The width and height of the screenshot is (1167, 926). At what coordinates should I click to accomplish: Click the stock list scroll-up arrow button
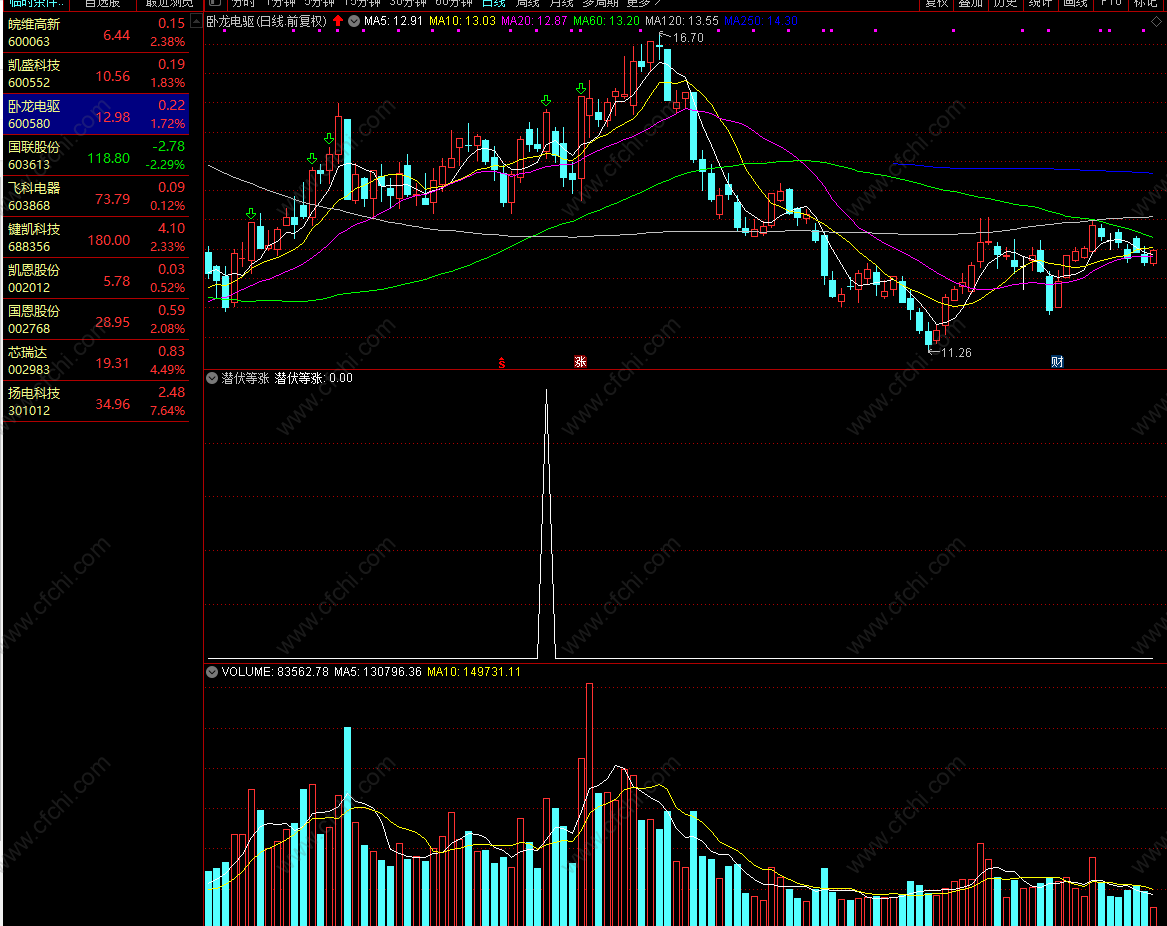tap(196, 21)
